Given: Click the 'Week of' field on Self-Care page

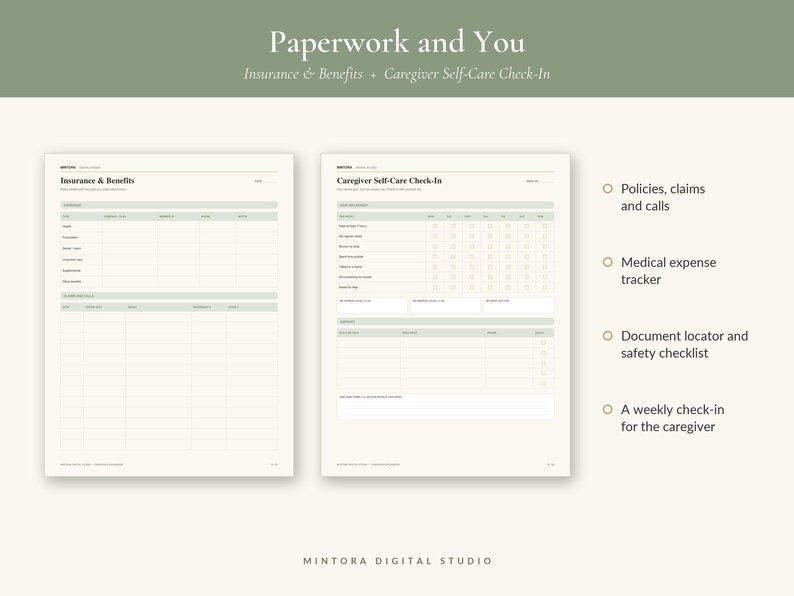Looking at the screenshot, I should click(540, 181).
